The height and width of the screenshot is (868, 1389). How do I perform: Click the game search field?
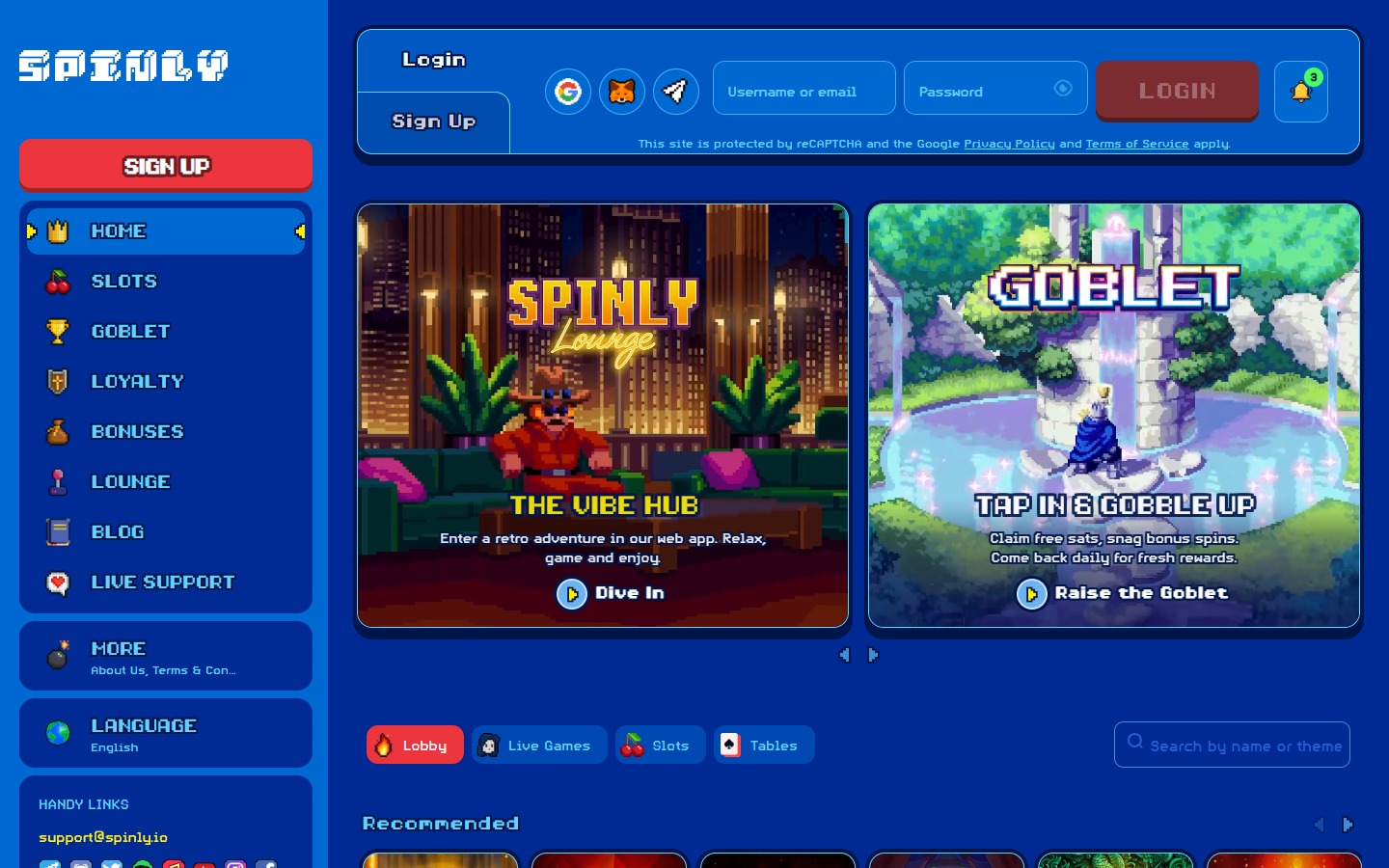pyautogui.click(x=1232, y=745)
